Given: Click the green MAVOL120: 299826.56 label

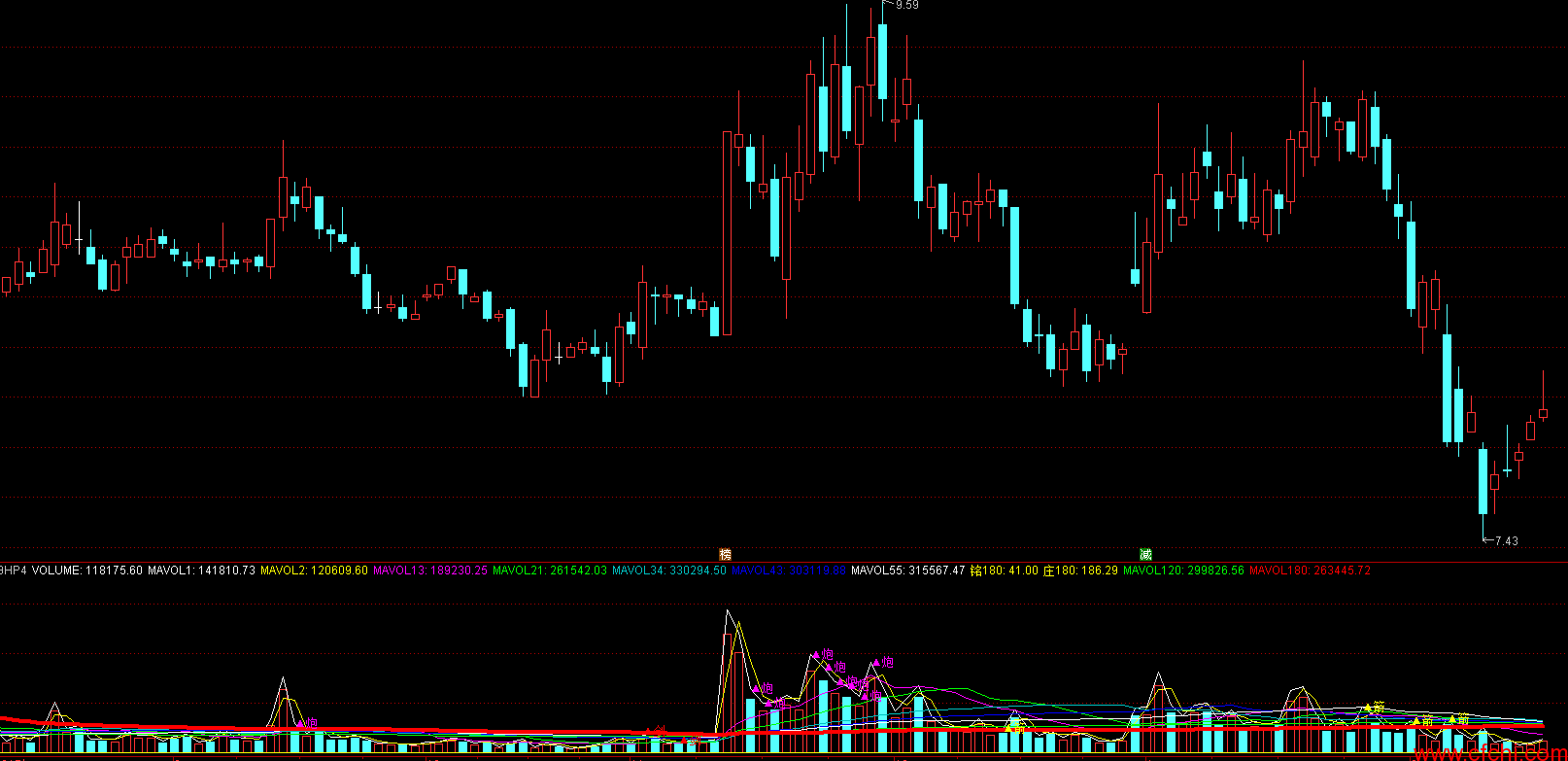Looking at the screenshot, I should coord(1183,571).
